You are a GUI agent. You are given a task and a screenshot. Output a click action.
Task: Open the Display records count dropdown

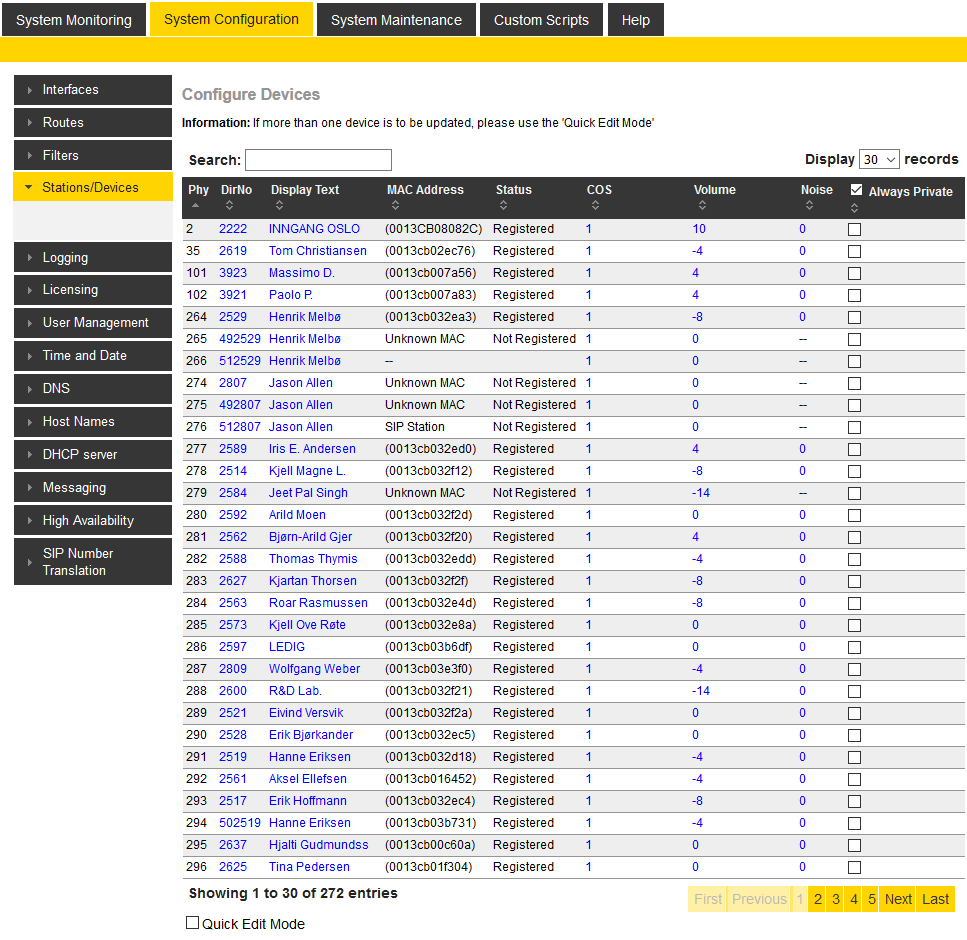tap(879, 160)
